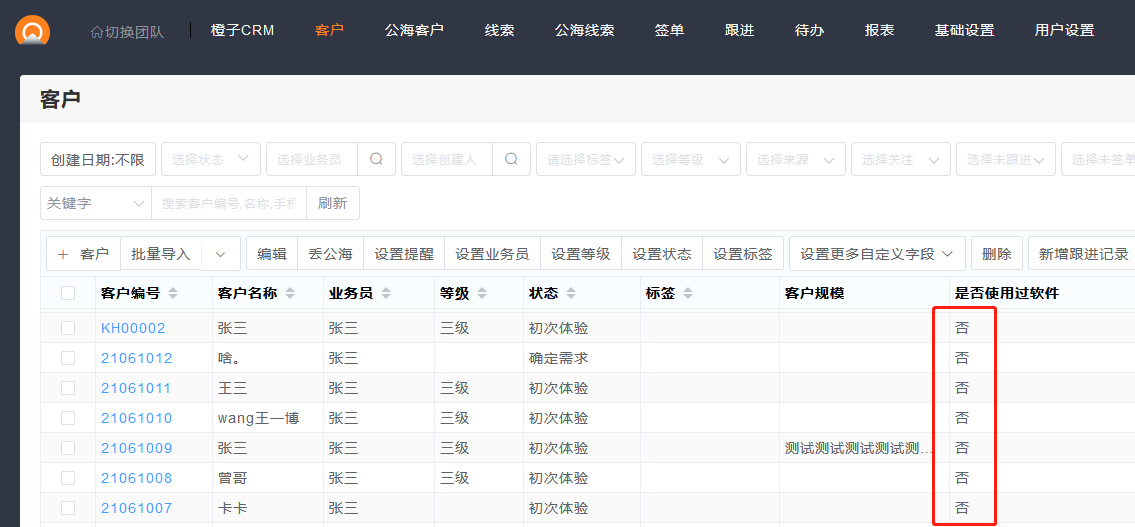Select the checkbox for row 21061010
Screen dimensions: 1135x527
pyautogui.click(x=68, y=418)
